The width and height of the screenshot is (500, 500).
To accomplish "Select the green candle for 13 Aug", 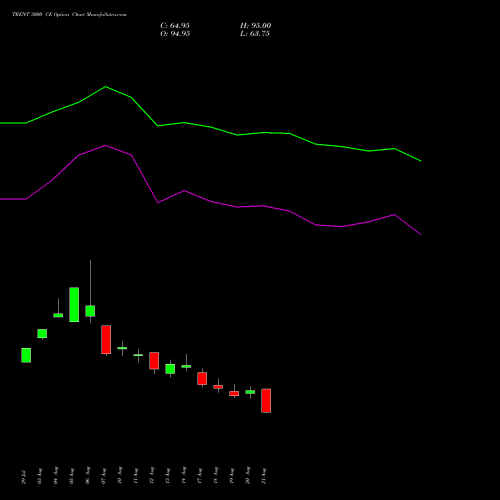I will click(170, 369).
